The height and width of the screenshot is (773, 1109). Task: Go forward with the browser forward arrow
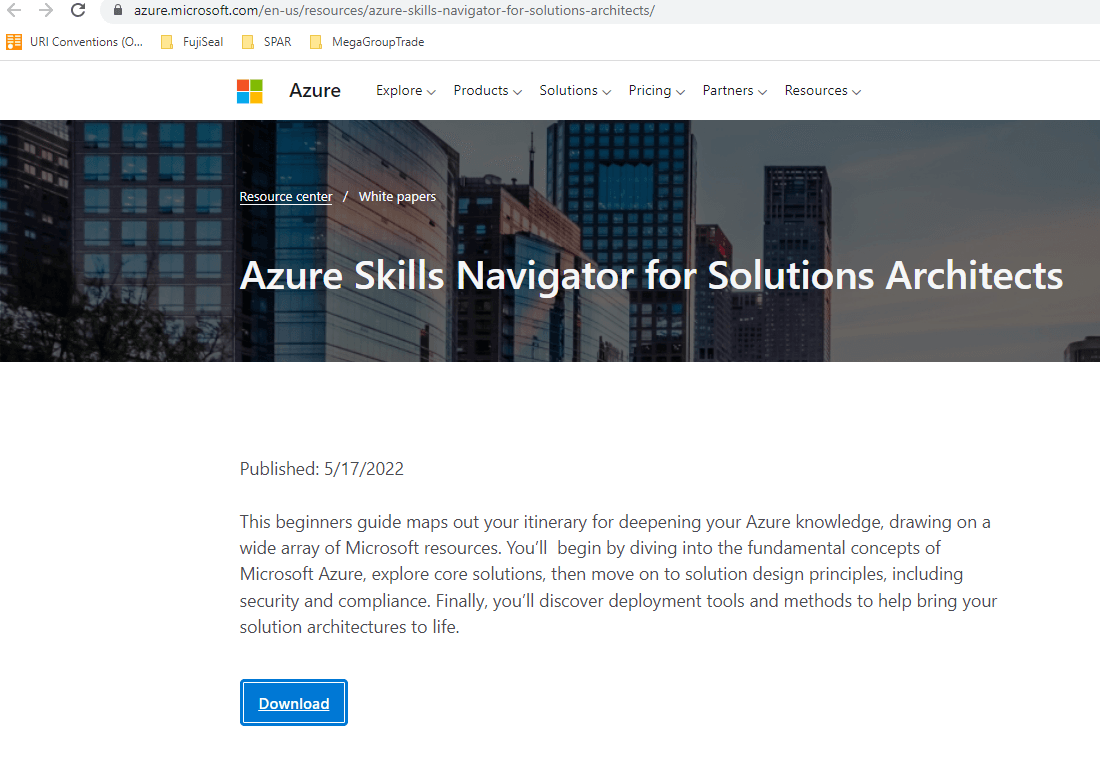46,10
